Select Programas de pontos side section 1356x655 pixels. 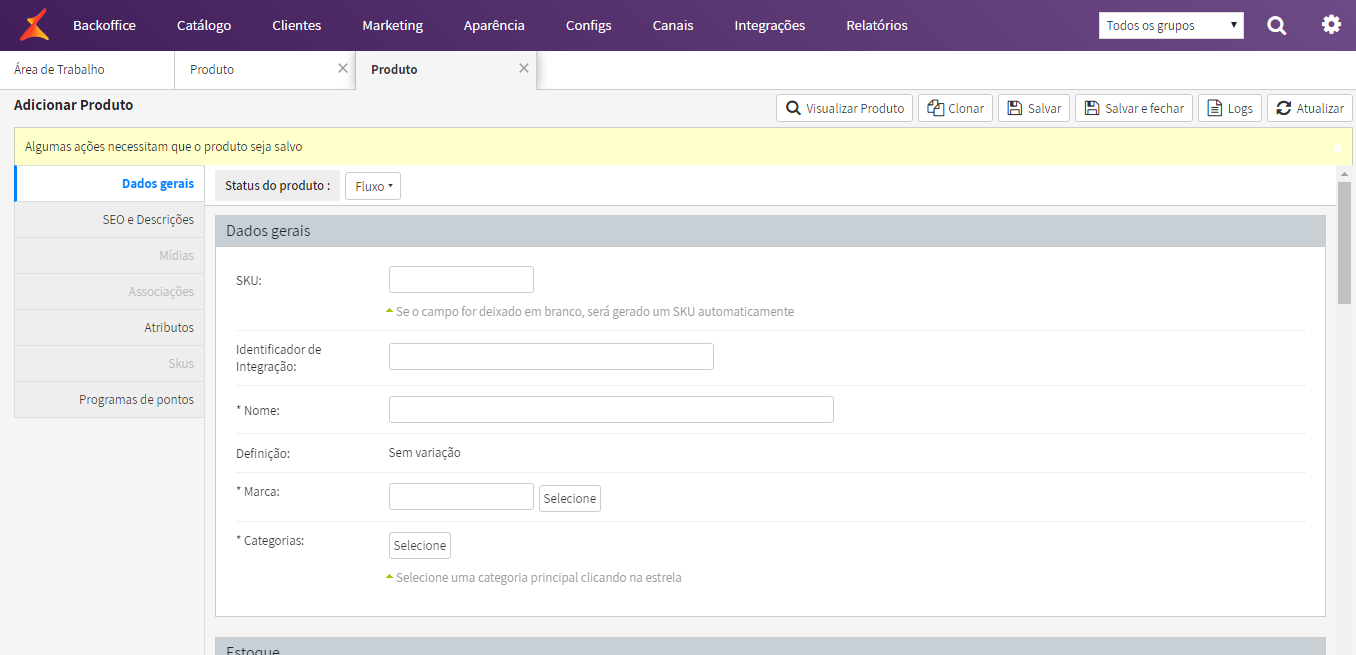(110, 400)
